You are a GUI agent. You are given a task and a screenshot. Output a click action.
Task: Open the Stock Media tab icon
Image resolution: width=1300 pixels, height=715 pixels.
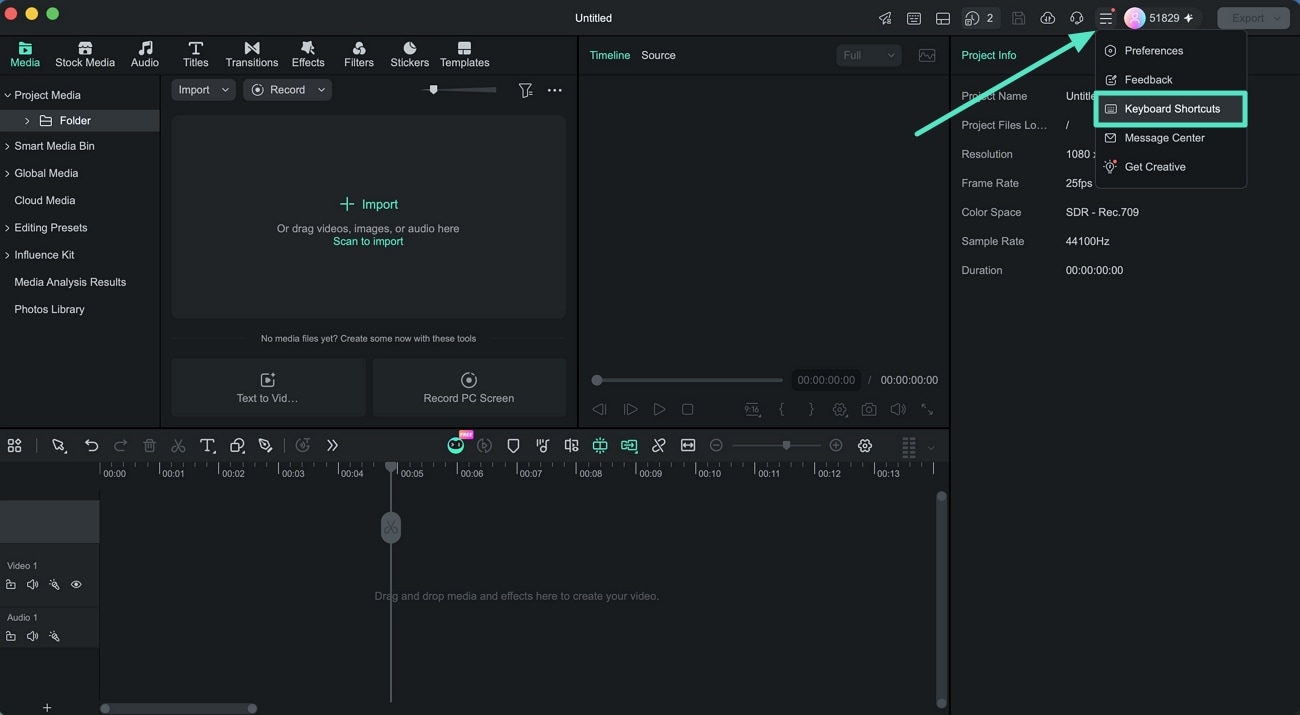click(x=85, y=48)
